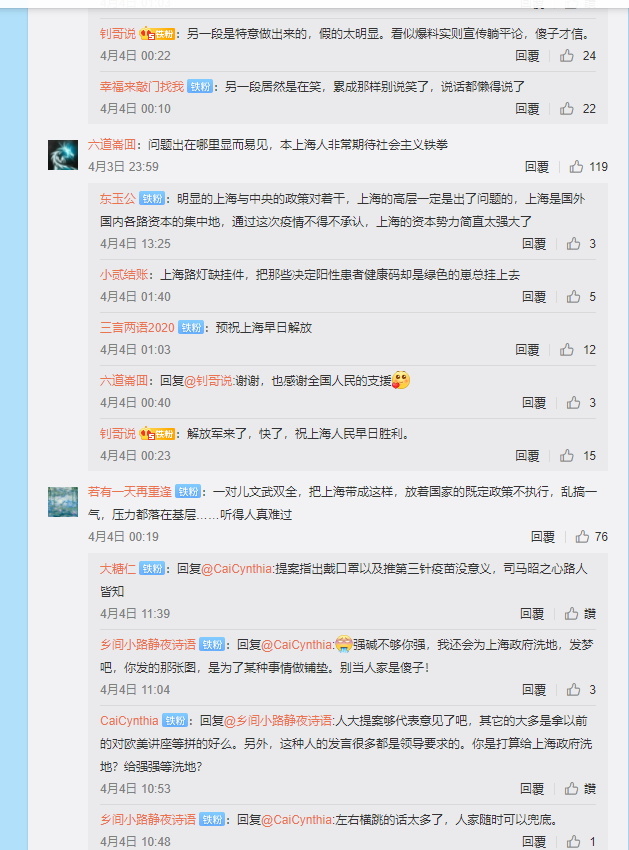Like 若有一天再重逢's comment with 76 likes
Screen dimensions: 629x850
point(592,537)
